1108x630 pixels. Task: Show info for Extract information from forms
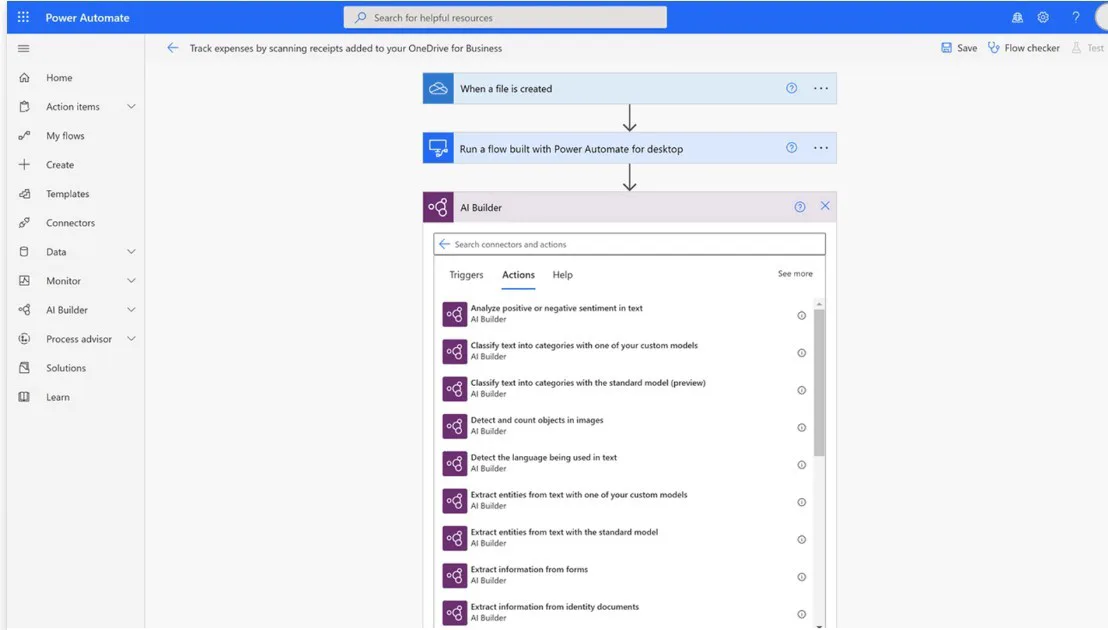(801, 577)
